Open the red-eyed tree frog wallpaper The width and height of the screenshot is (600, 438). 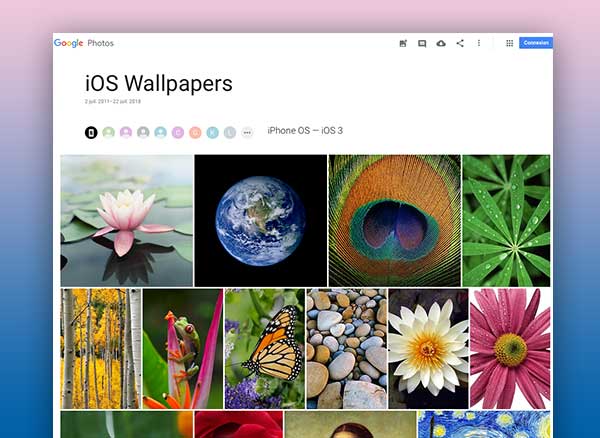183,348
